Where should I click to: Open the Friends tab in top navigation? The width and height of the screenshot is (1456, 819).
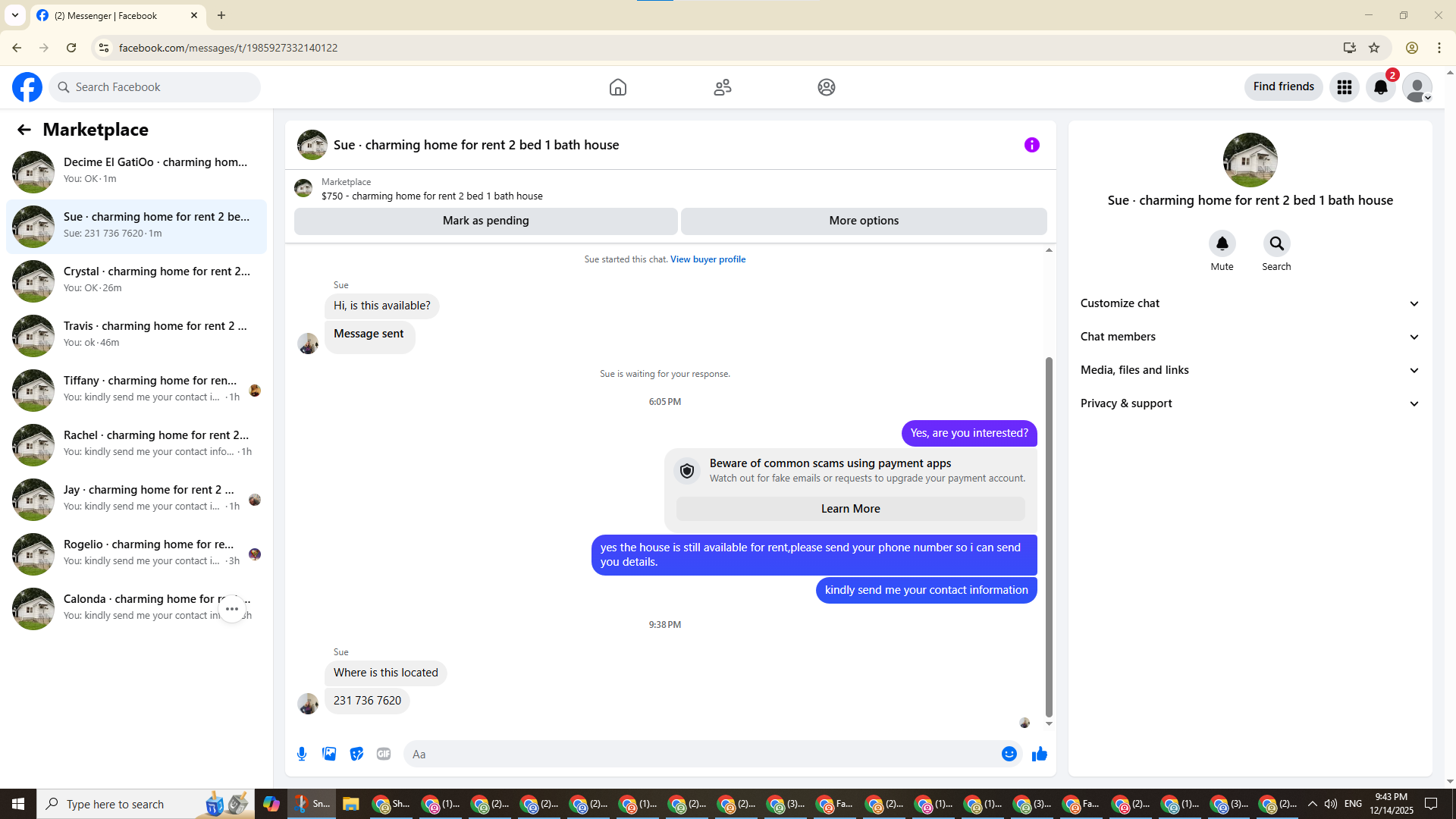tap(722, 87)
